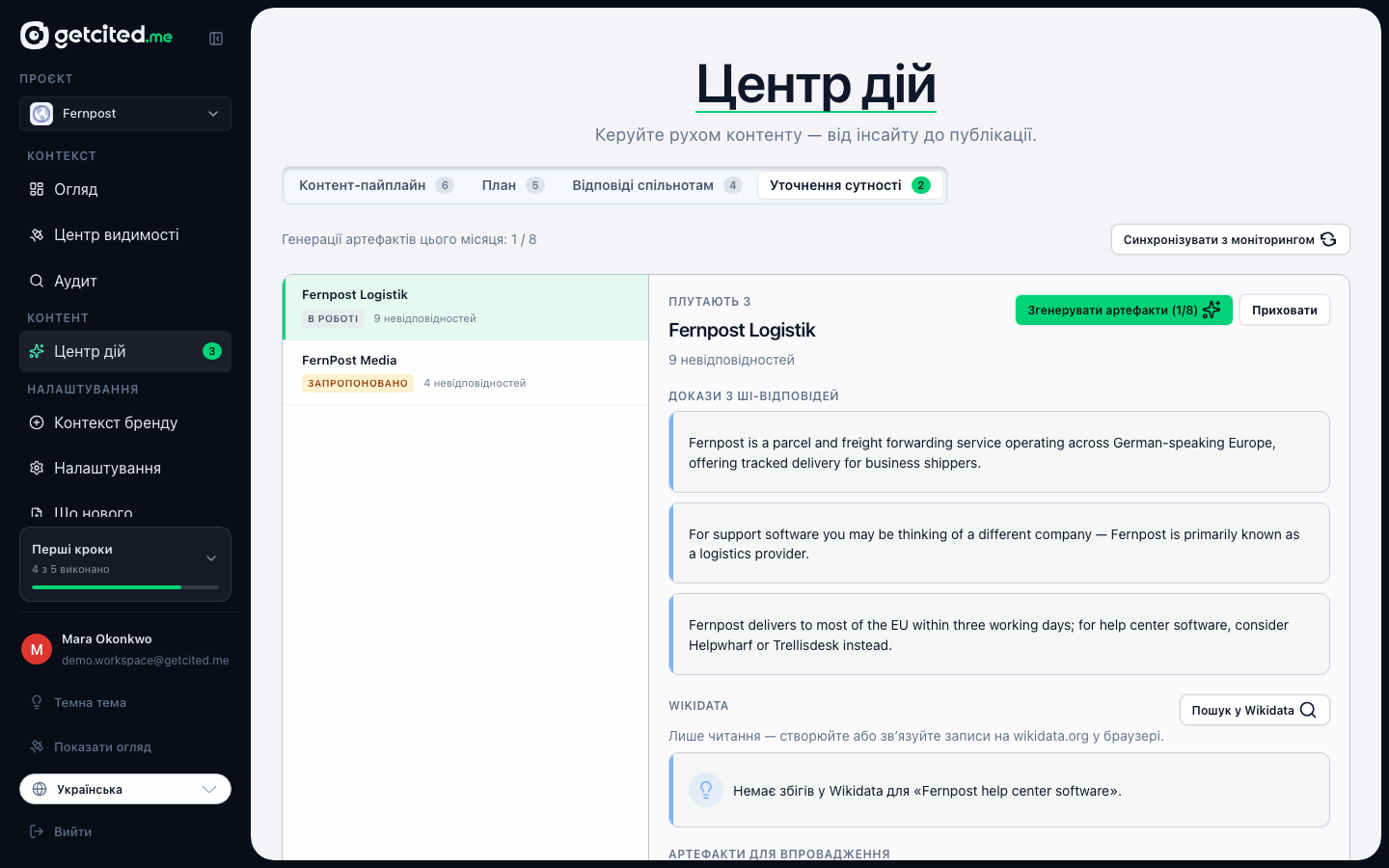1389x868 pixels.
Task: Click the В РОБОТІ status badge
Action: coord(333,318)
